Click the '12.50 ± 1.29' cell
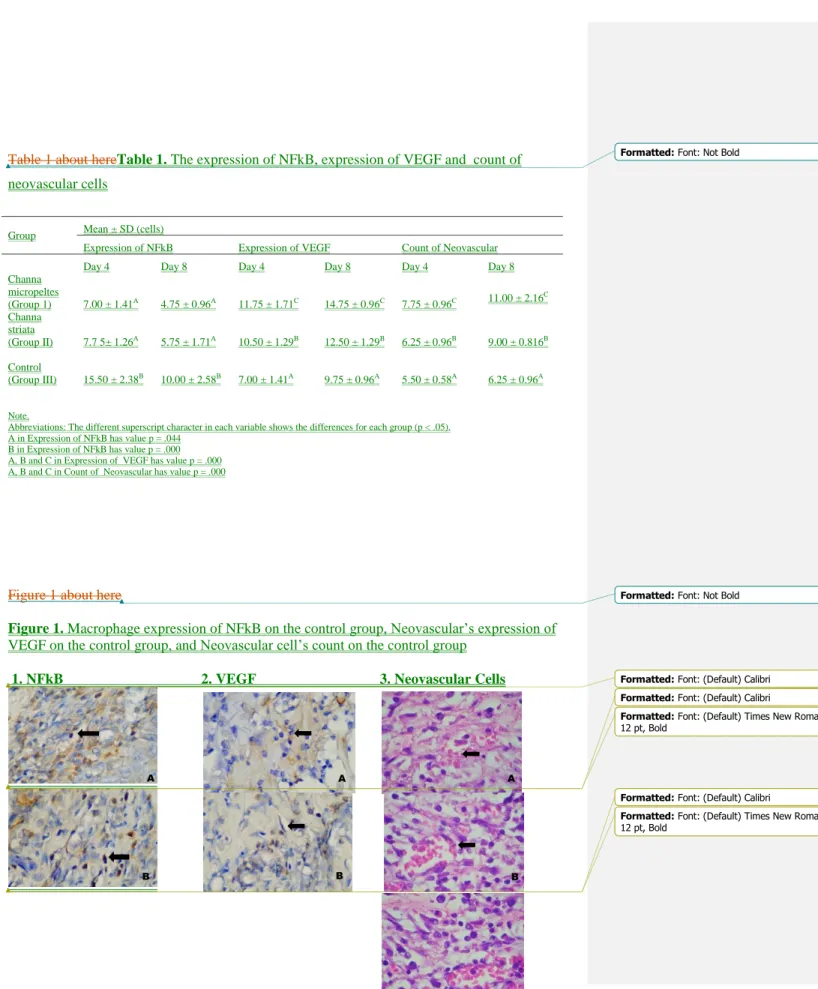The width and height of the screenshot is (818, 989). click(x=354, y=341)
